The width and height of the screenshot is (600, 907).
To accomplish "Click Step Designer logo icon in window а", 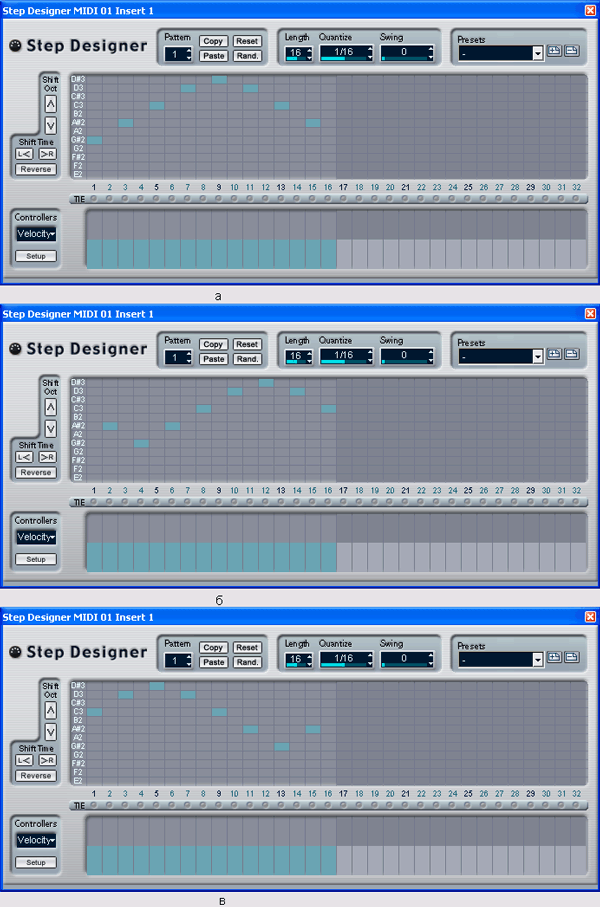I will [16, 46].
